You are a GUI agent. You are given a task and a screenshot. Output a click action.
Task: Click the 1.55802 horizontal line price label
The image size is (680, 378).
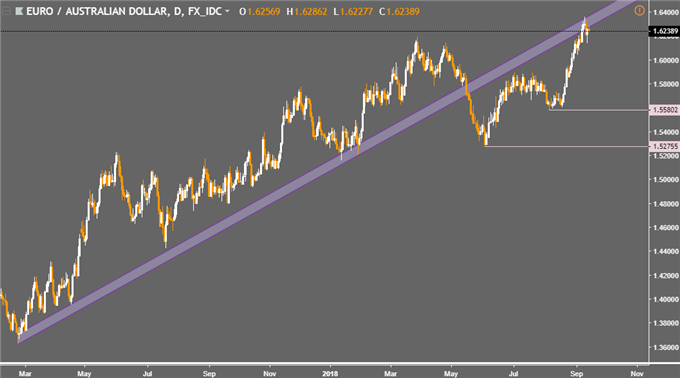point(665,110)
